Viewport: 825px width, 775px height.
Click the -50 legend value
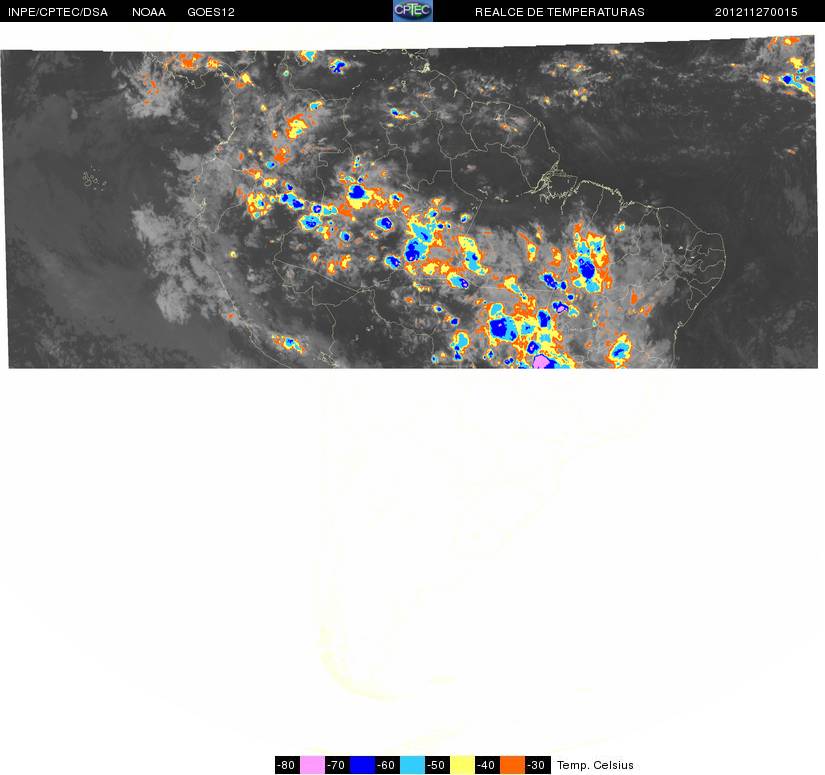[437, 765]
